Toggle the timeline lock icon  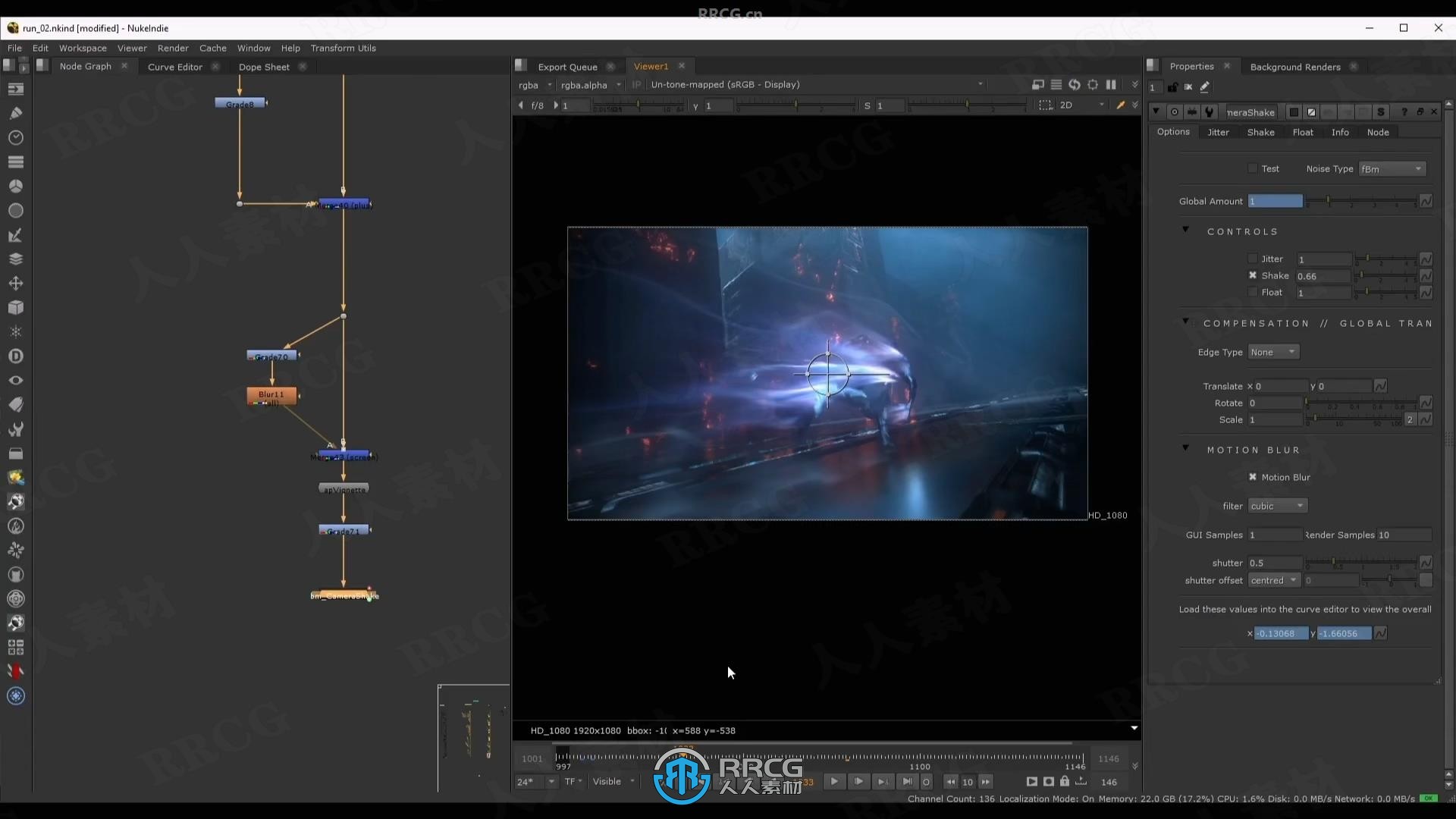point(1065,782)
